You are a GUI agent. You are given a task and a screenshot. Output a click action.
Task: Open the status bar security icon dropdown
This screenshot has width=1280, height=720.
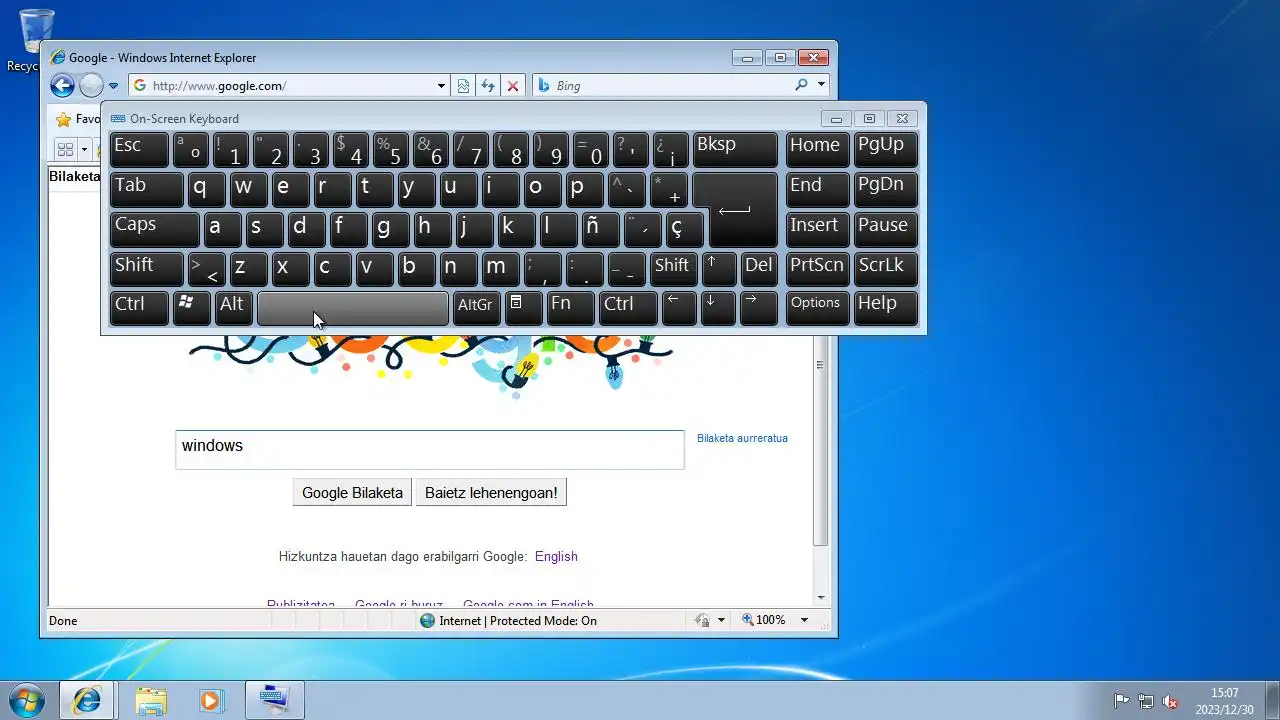[721, 620]
